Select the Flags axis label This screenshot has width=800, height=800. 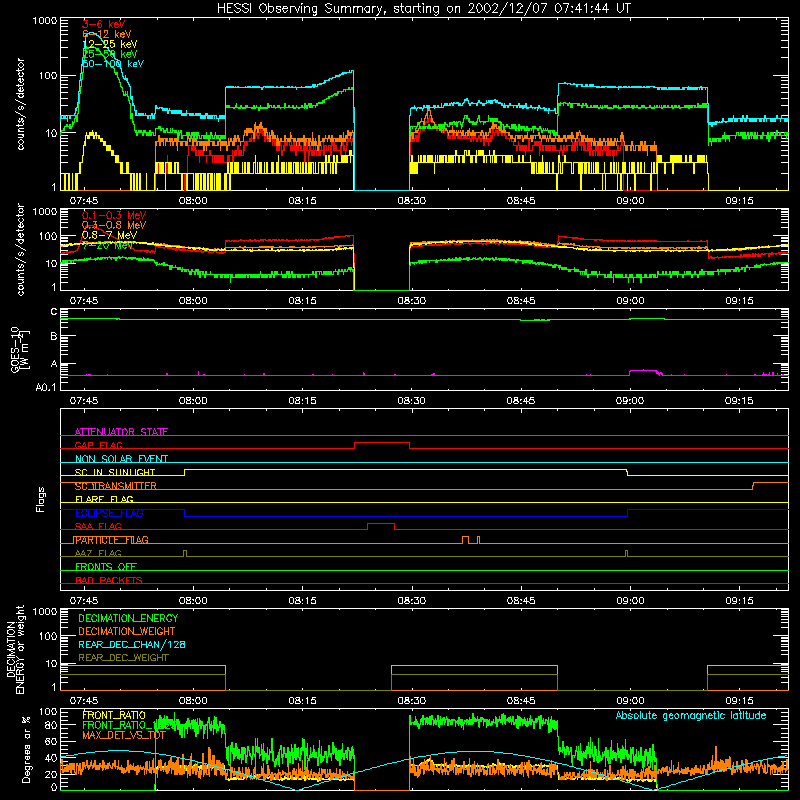click(41, 499)
